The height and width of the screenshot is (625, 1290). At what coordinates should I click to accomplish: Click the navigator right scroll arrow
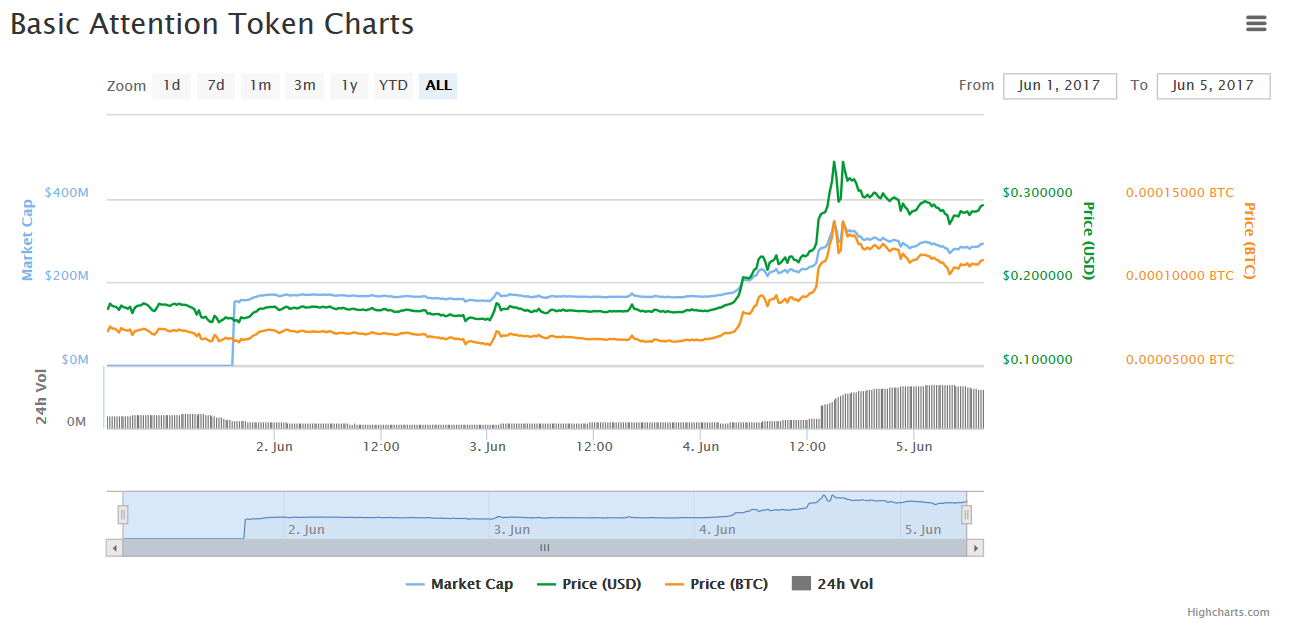click(x=975, y=548)
